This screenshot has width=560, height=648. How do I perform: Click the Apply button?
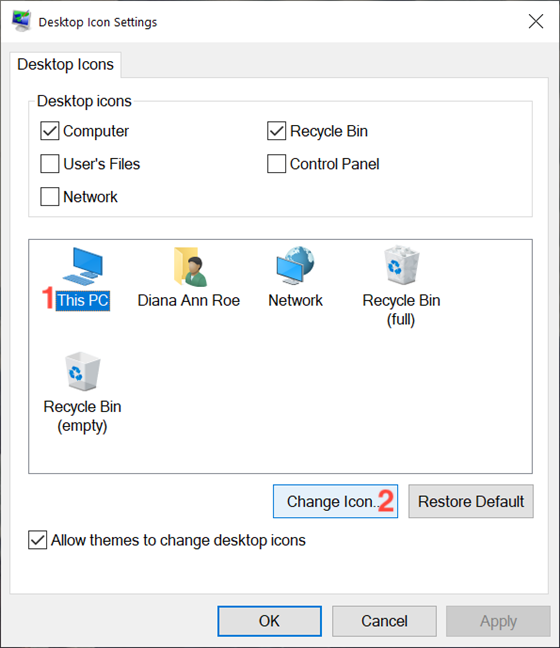498,621
